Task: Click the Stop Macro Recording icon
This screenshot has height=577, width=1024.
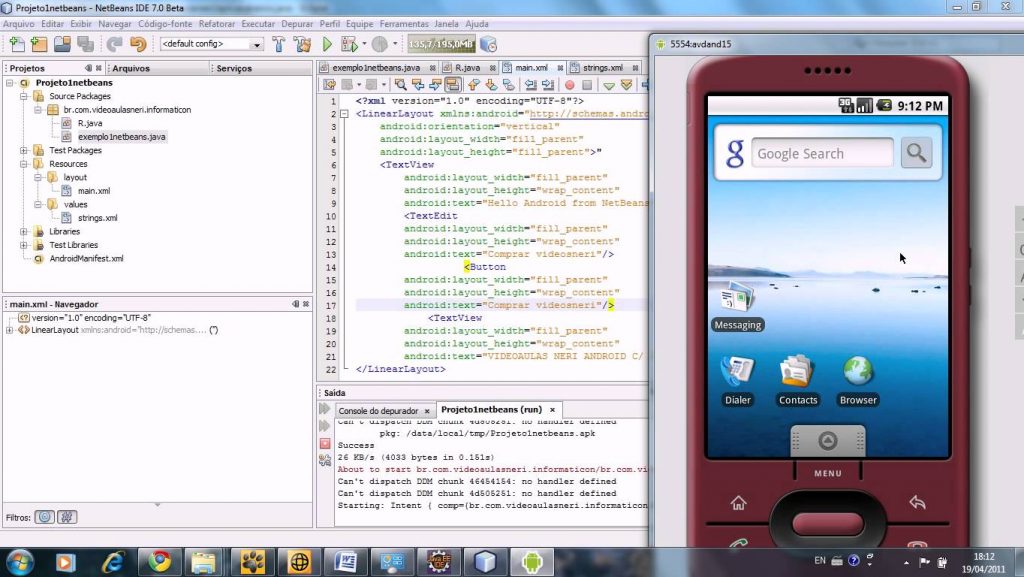Action: [587, 85]
